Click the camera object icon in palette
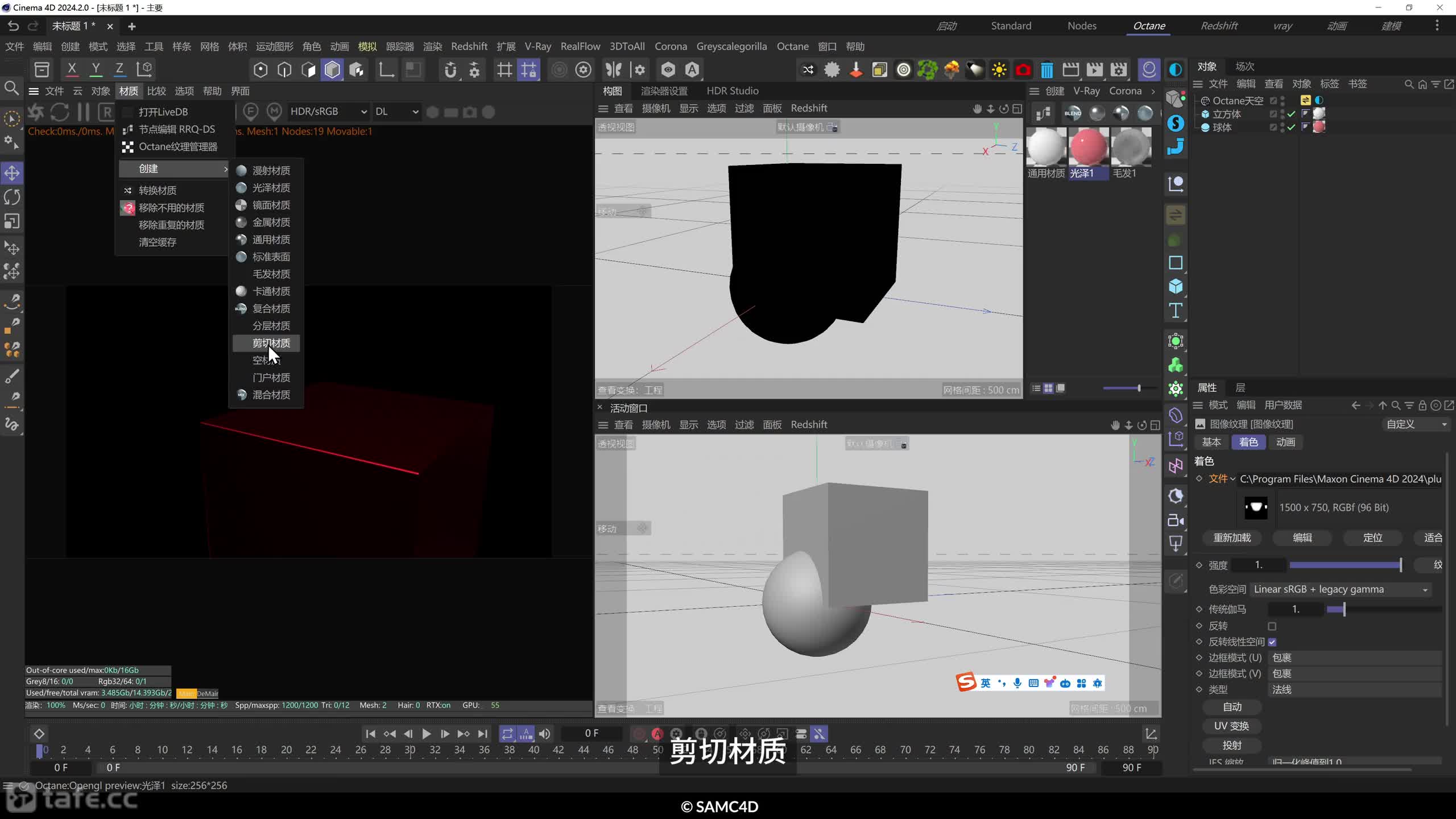Image resolution: width=1456 pixels, height=819 pixels. 1176,520
